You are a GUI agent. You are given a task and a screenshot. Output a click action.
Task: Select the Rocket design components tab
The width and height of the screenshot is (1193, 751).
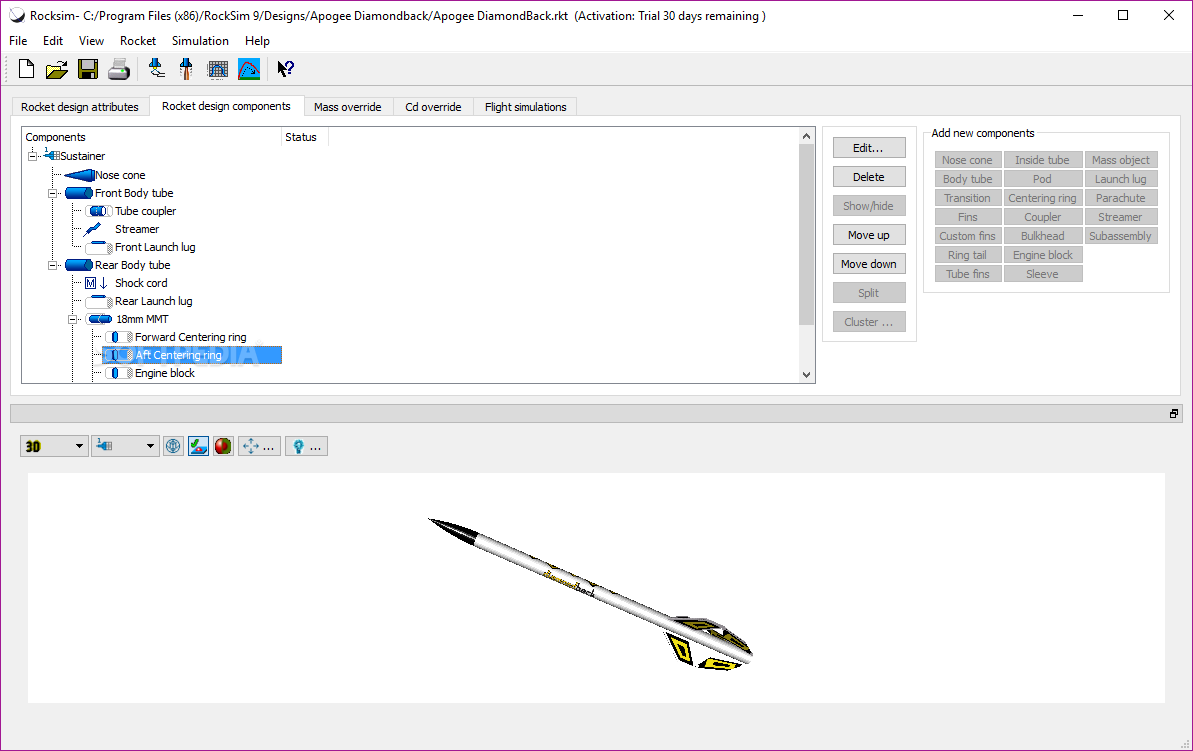[226, 107]
